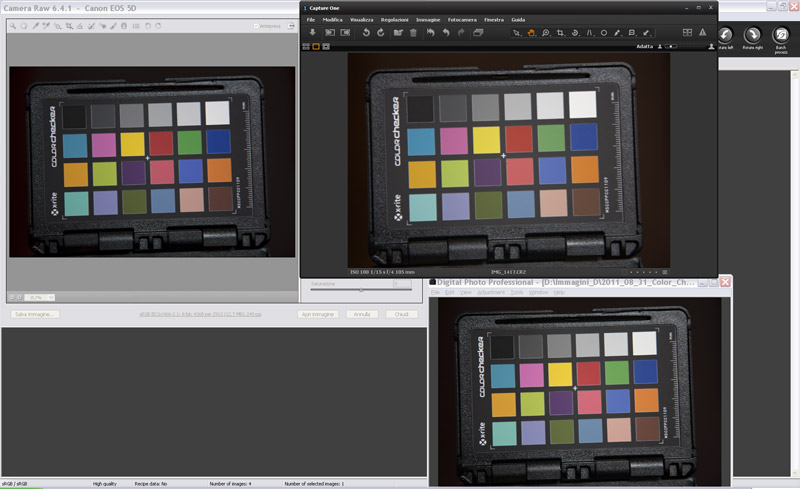Toggle Camera Raw full screen mode icon
The height and width of the screenshot is (489, 800).
[290, 26]
